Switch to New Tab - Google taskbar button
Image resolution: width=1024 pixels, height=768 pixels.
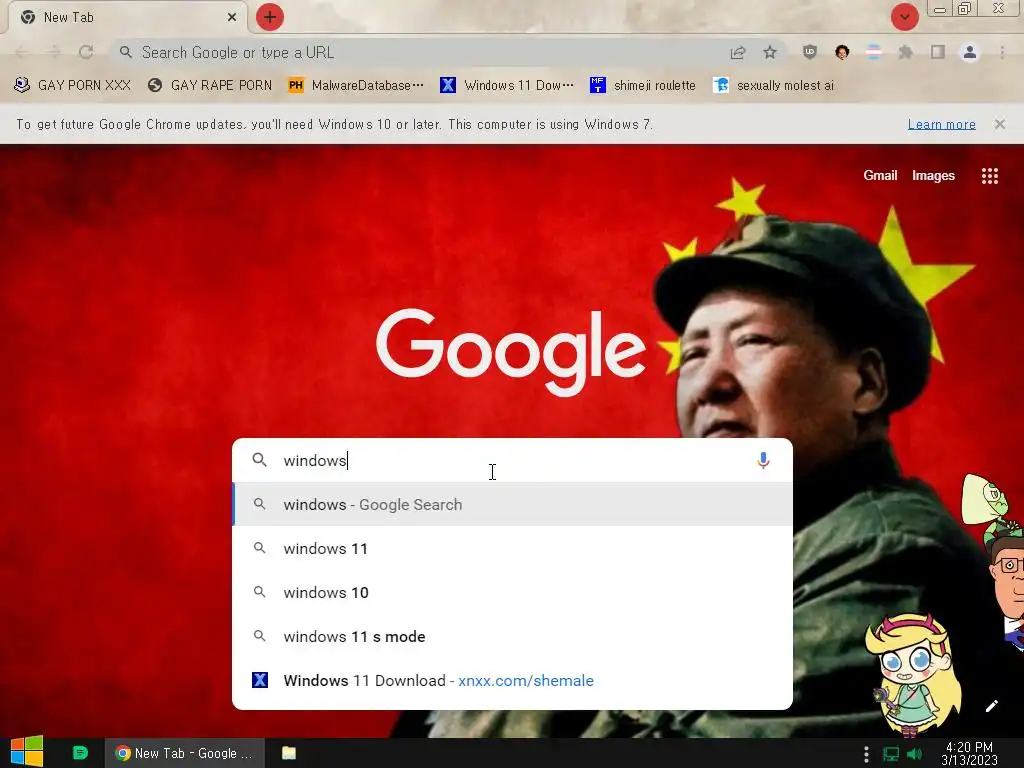click(185, 753)
